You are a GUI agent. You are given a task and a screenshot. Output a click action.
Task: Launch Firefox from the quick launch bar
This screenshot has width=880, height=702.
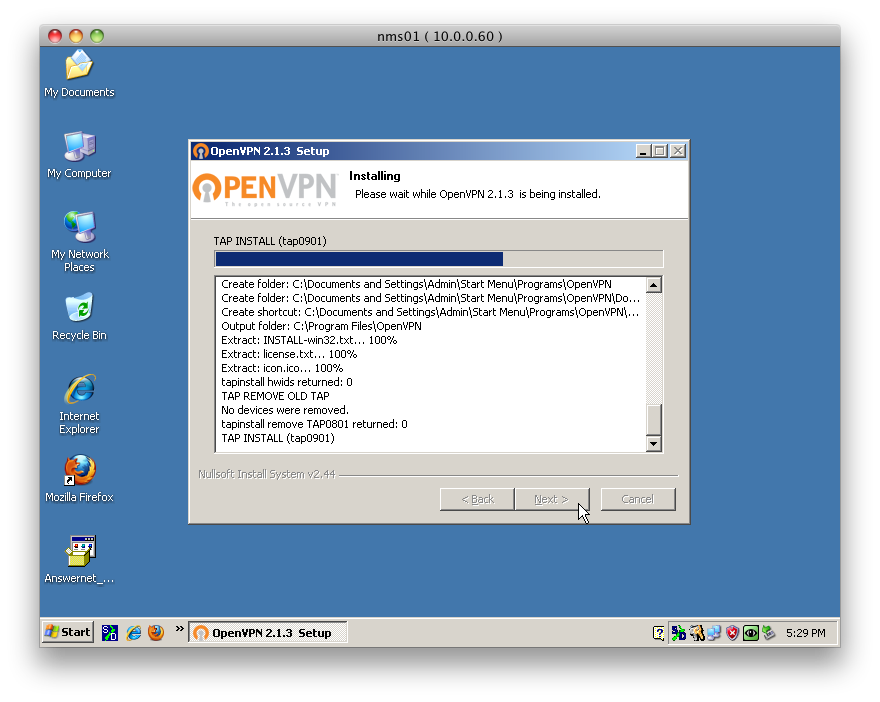click(x=156, y=633)
